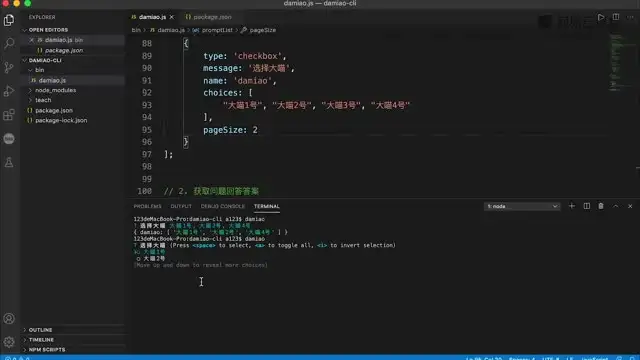Close damiao.js in Open Editors list

31,40
